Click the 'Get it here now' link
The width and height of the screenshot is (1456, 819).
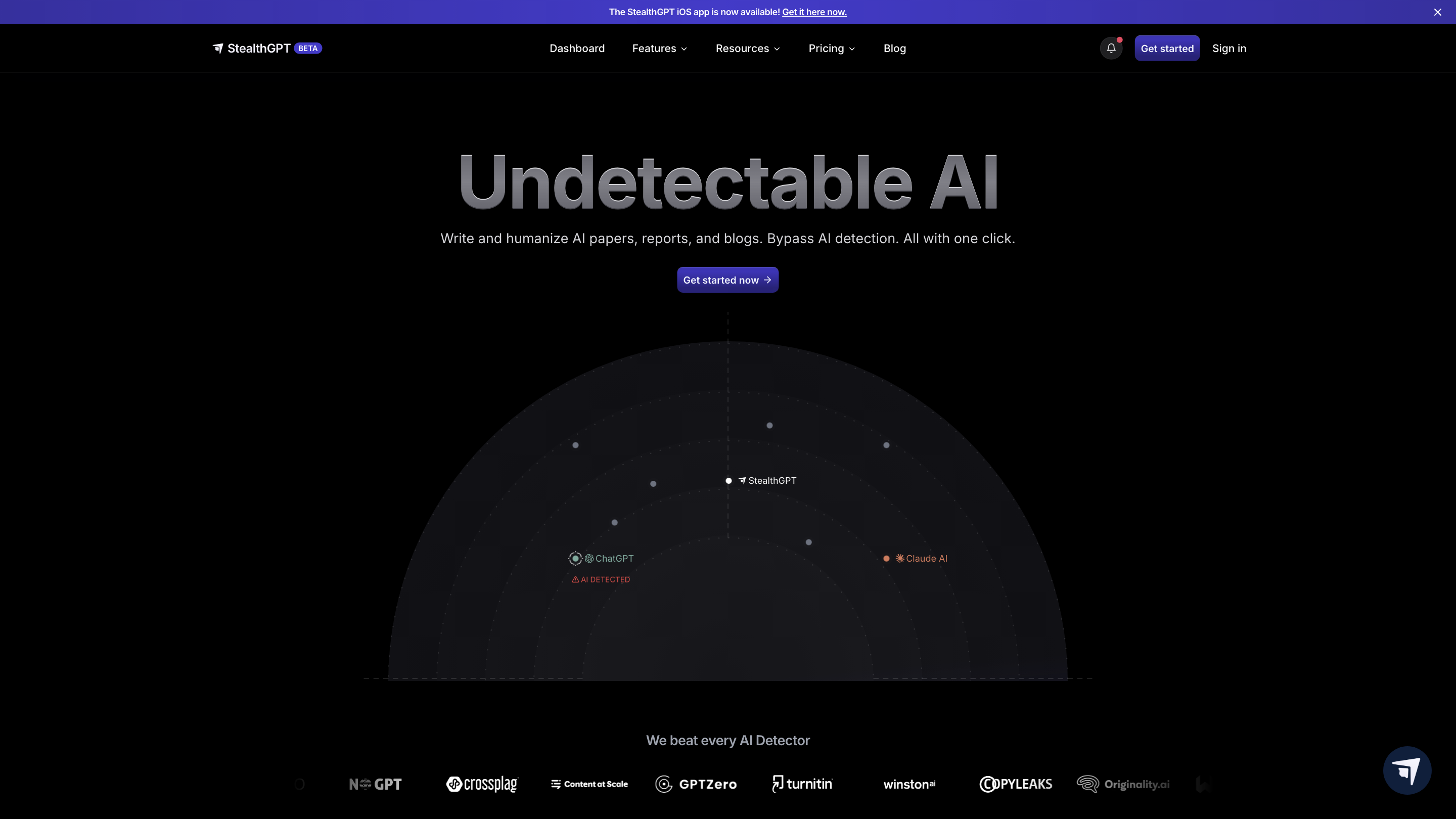click(x=814, y=12)
